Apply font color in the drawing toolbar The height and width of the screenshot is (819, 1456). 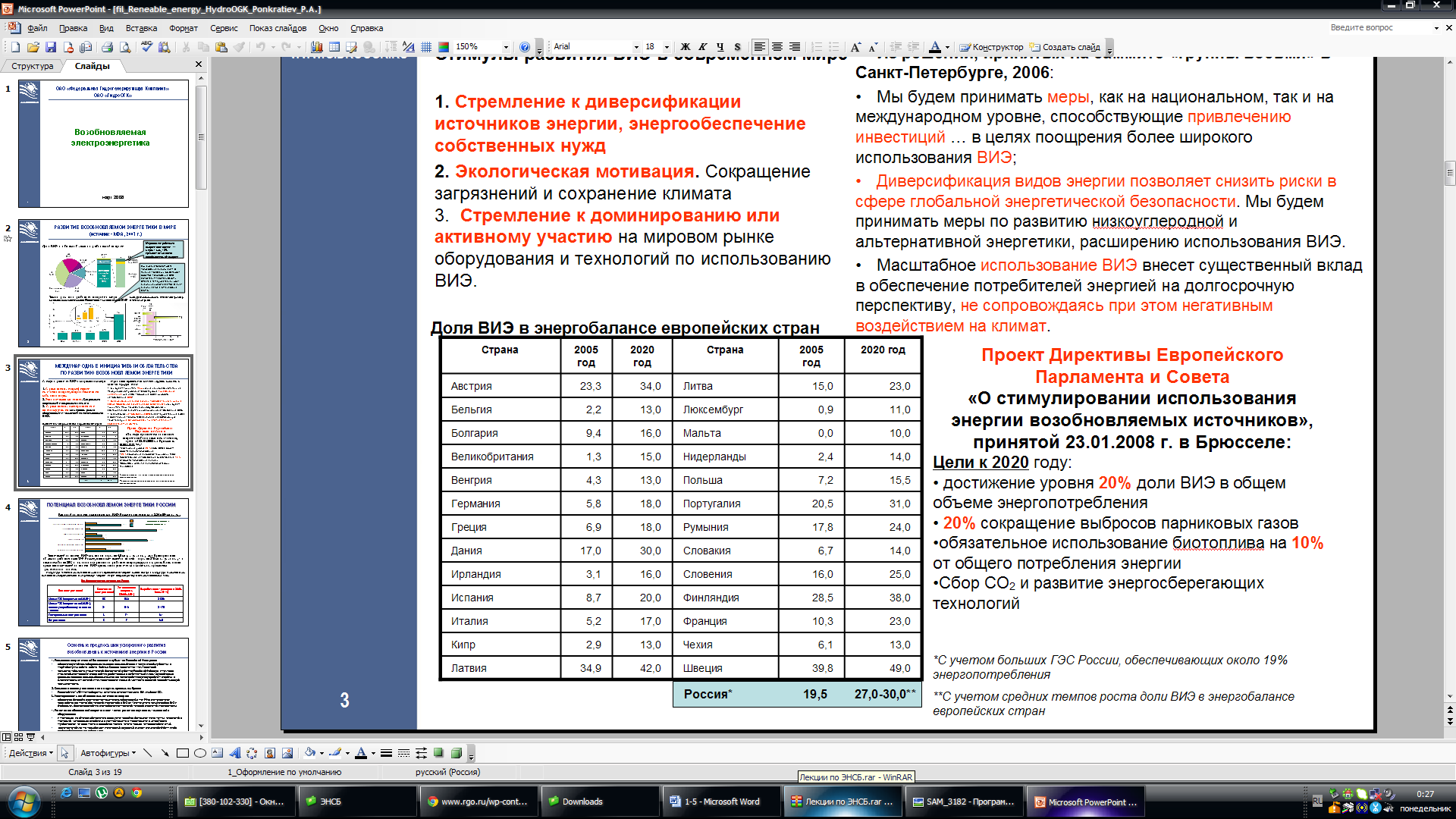[361, 753]
